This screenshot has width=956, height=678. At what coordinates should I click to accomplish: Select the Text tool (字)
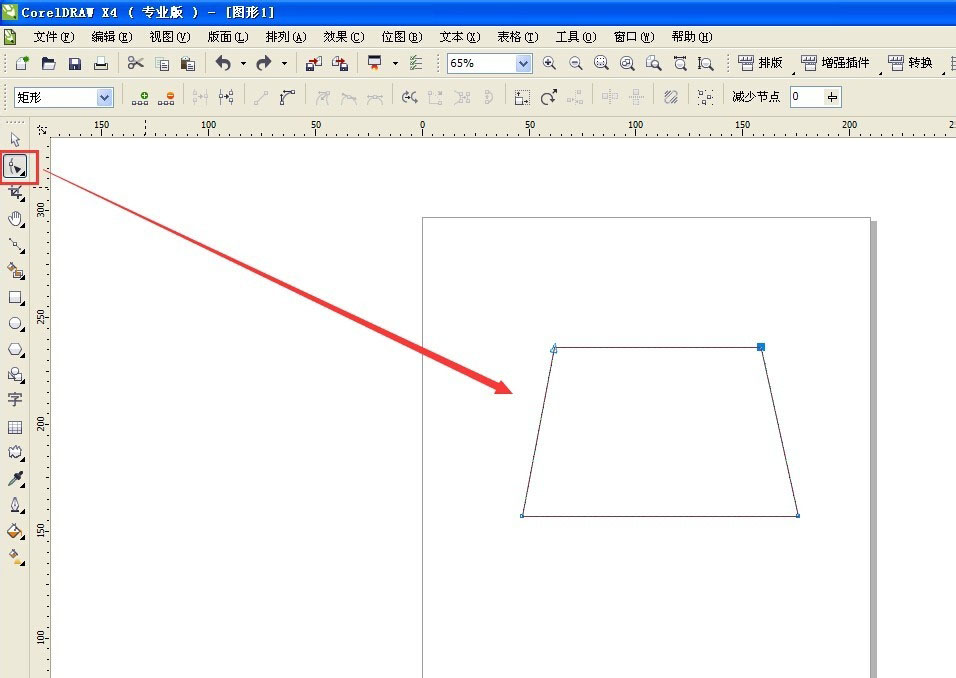pos(15,400)
